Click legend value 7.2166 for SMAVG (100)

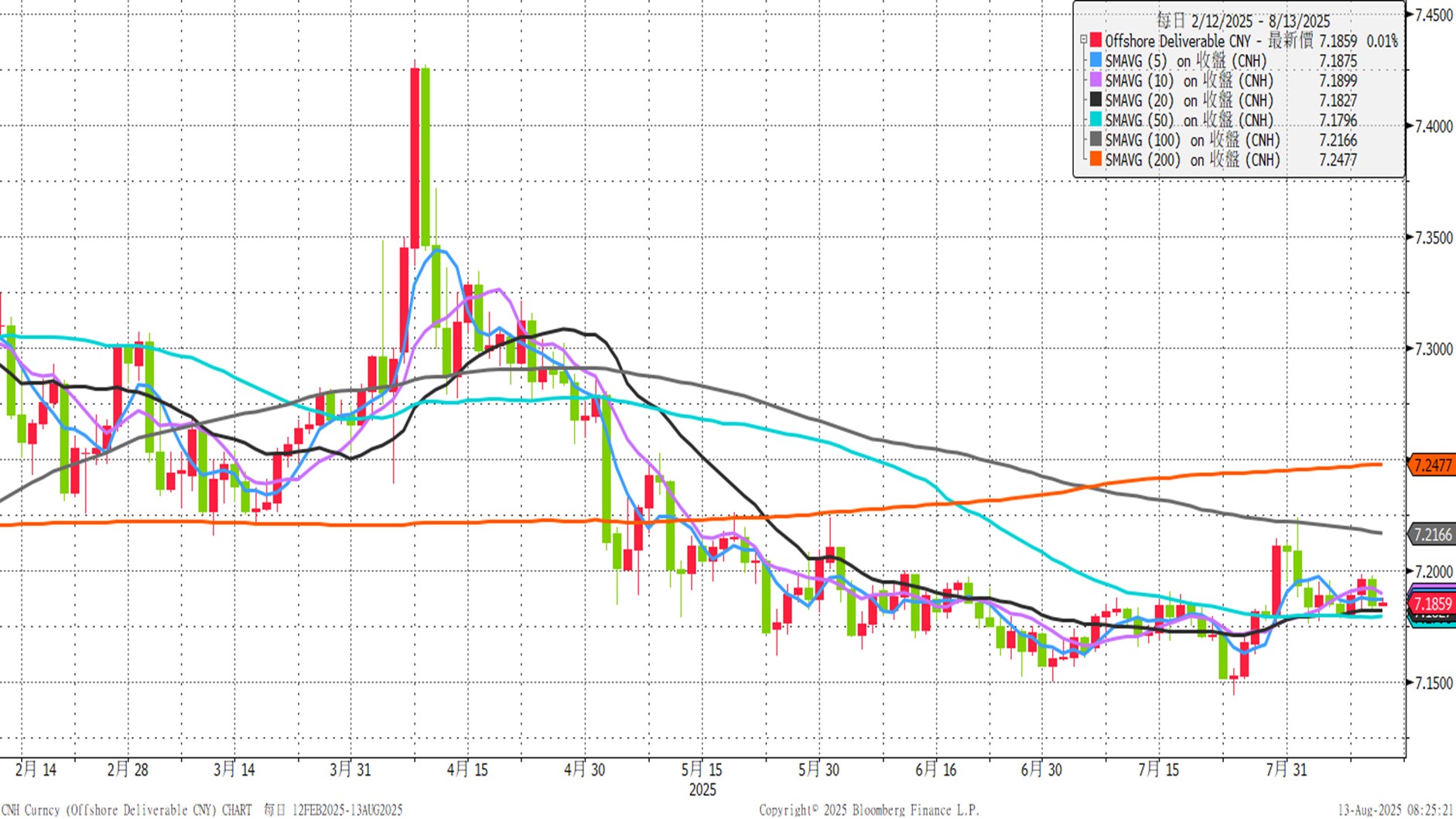point(1338,141)
